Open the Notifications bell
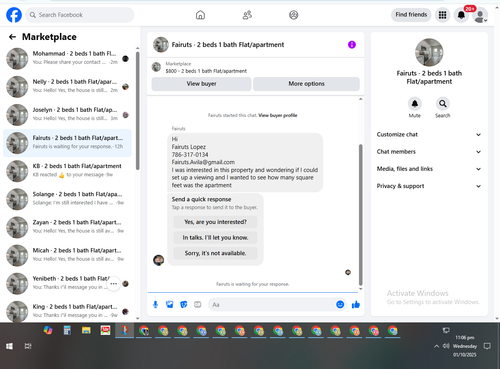Screen dimensions: 500x369 461,15
